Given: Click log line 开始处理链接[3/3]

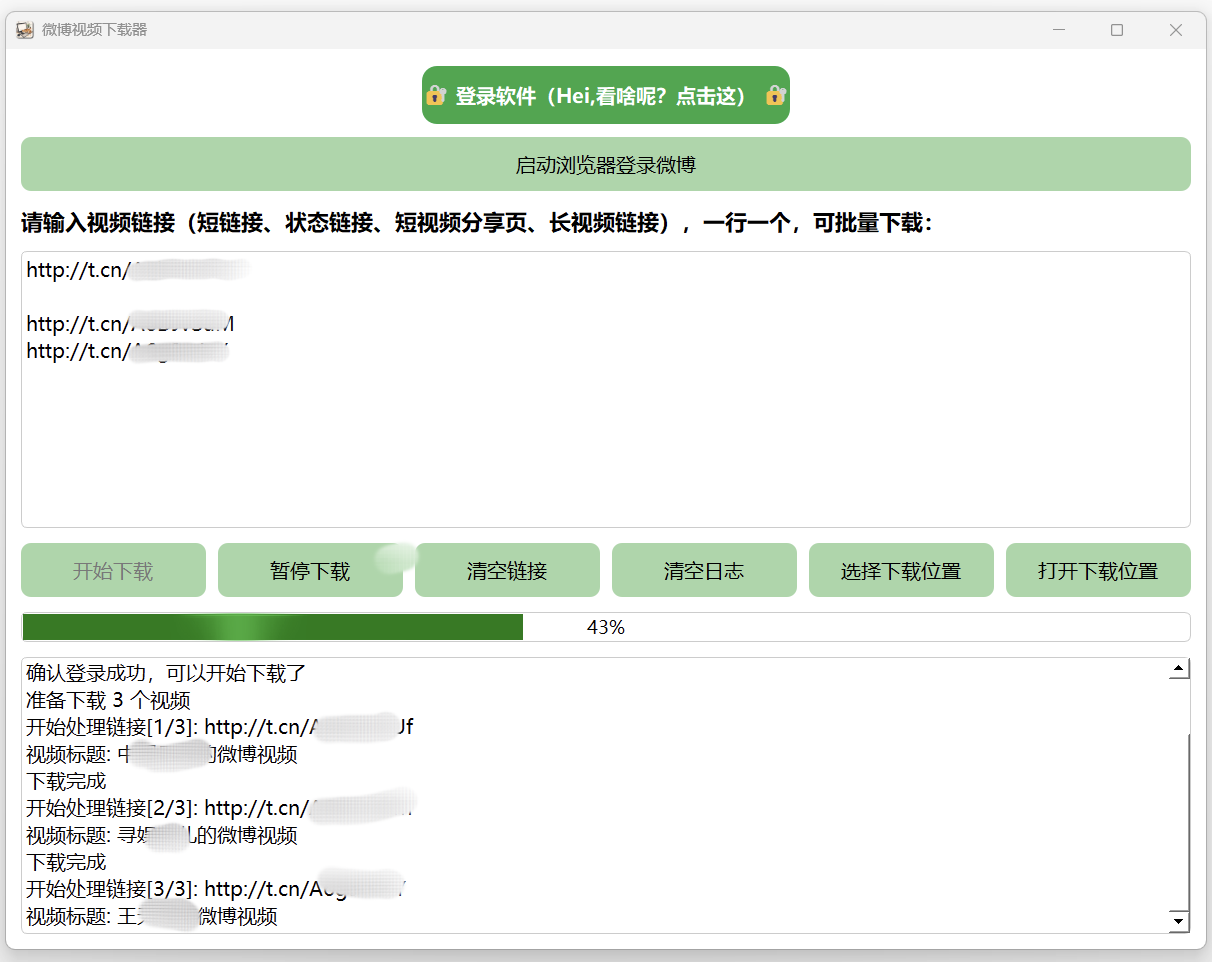Looking at the screenshot, I should point(217,889).
